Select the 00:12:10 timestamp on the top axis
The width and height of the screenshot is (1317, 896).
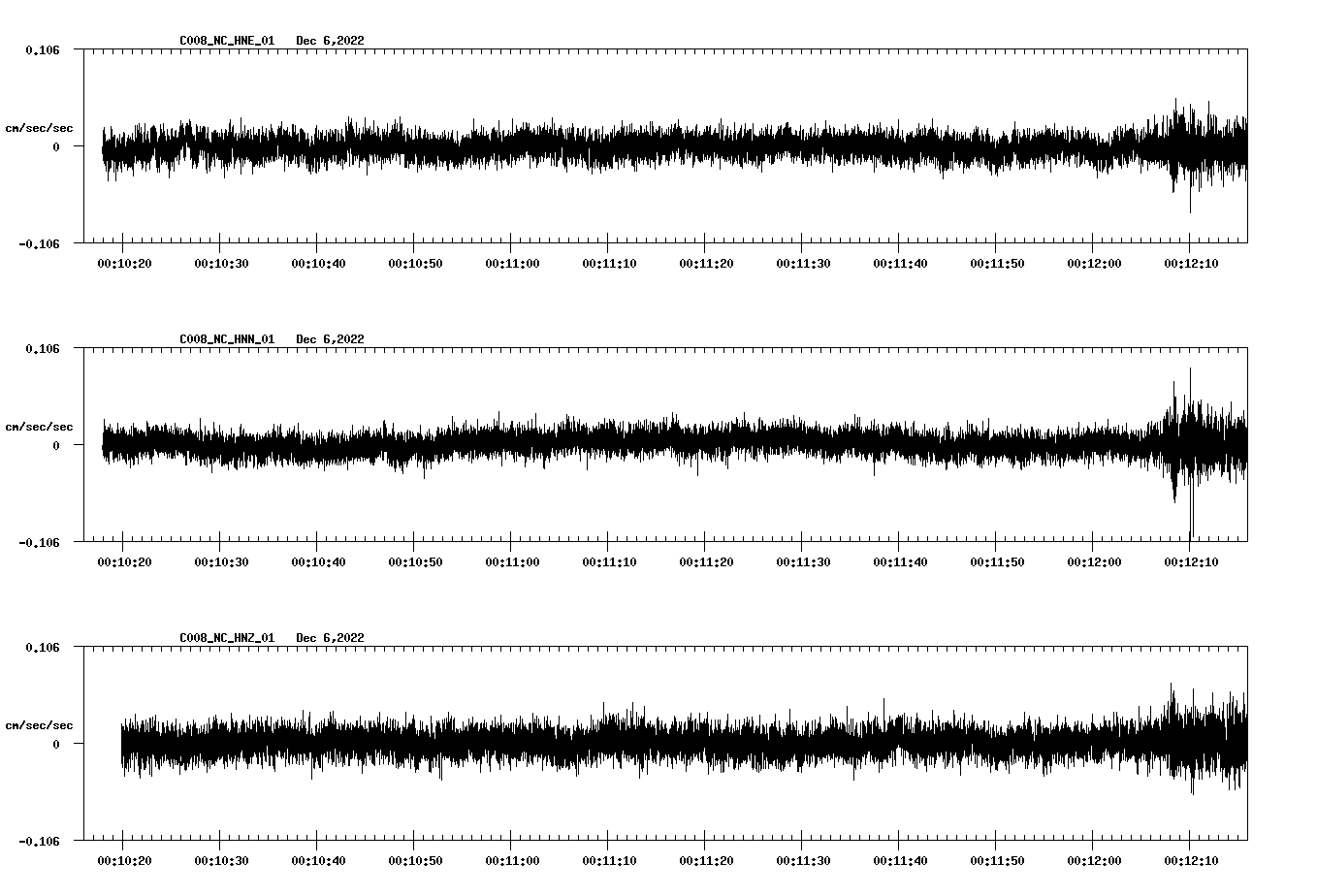[x=1193, y=262]
